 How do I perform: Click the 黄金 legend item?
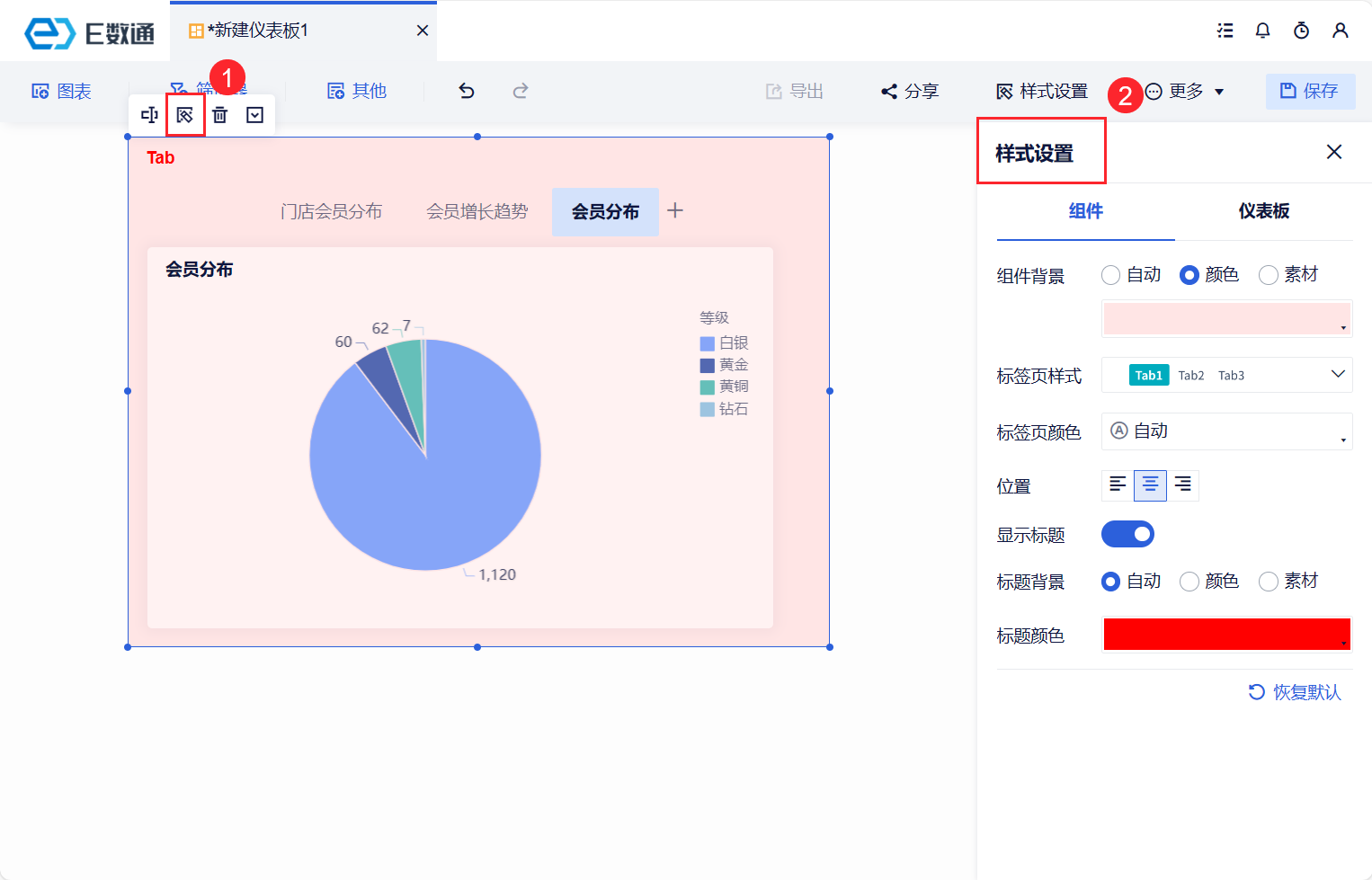click(725, 364)
